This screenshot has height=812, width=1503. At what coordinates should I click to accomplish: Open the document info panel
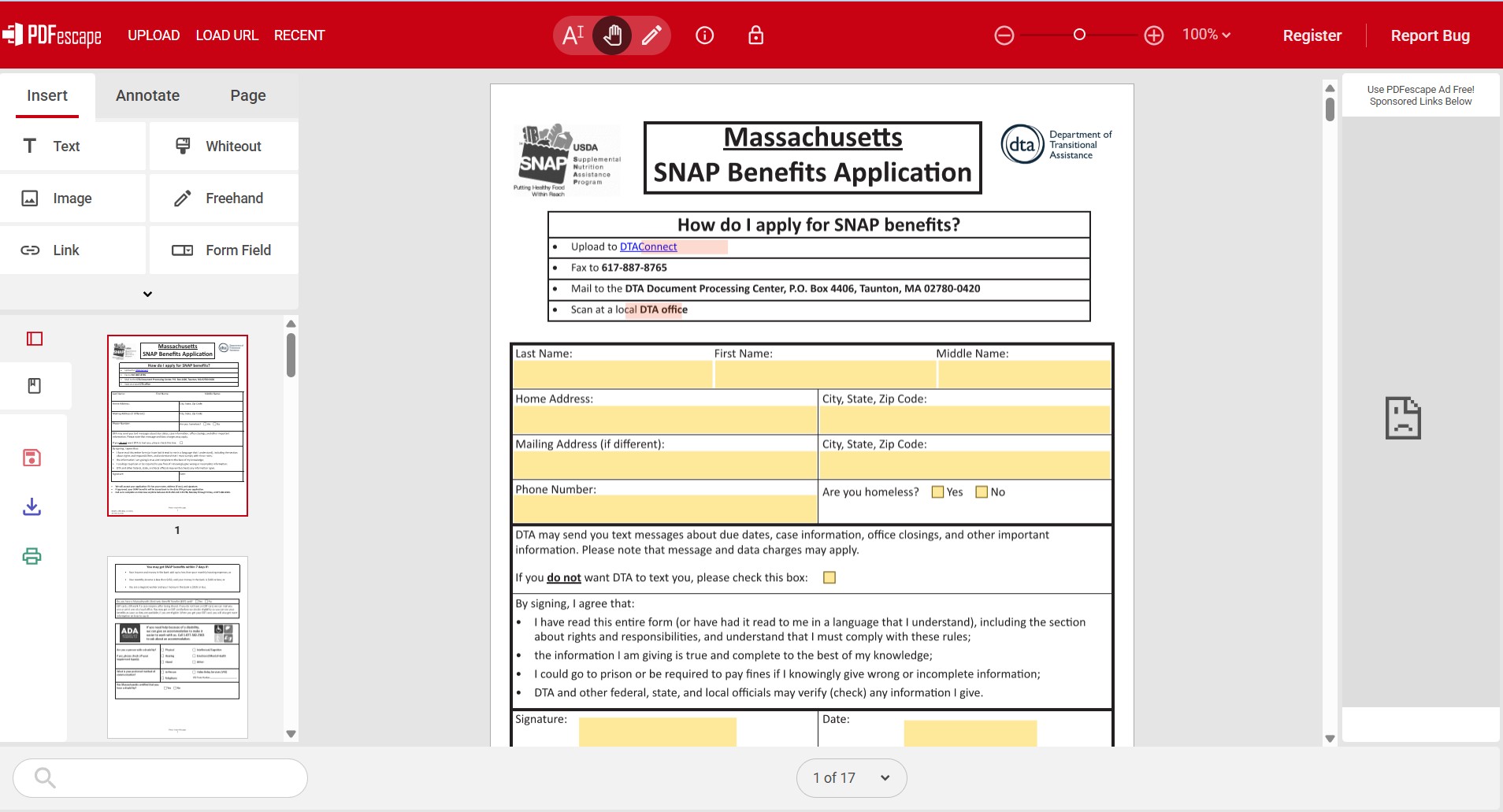703,35
